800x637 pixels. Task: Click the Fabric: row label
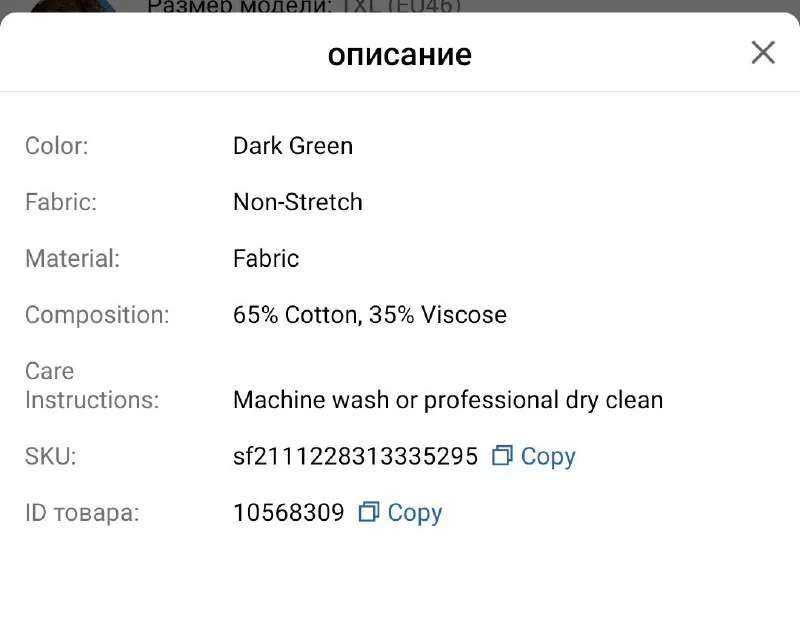tap(61, 202)
